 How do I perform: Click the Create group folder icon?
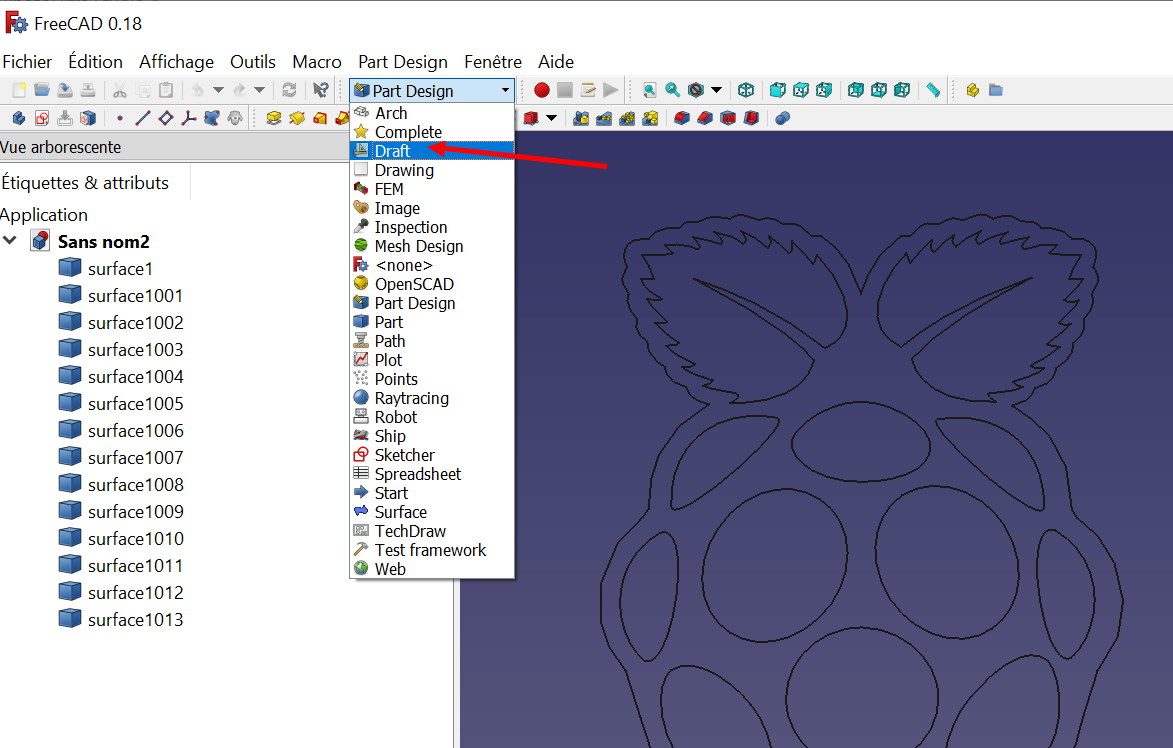pyautogui.click(x=996, y=91)
